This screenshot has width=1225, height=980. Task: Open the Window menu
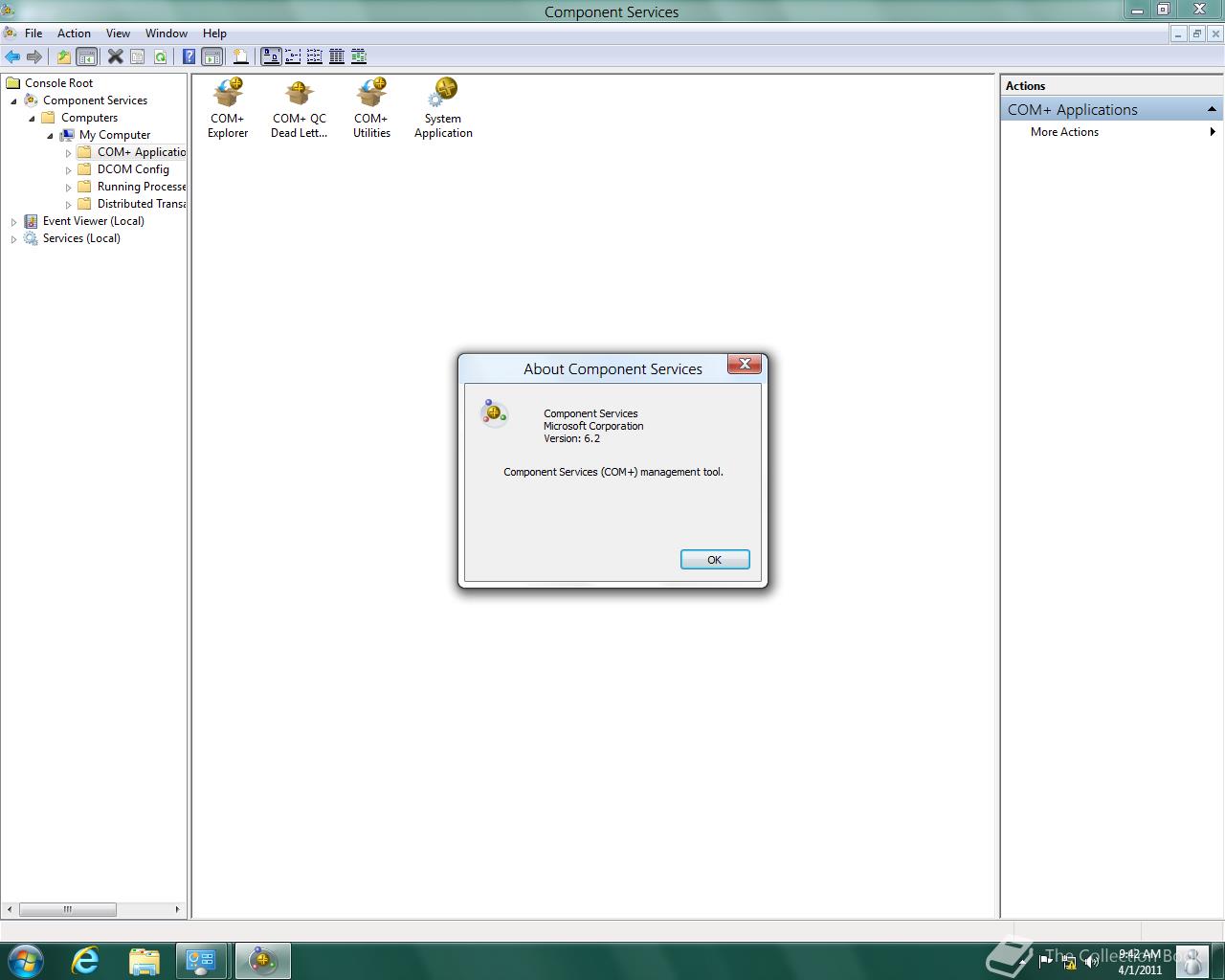click(x=167, y=33)
